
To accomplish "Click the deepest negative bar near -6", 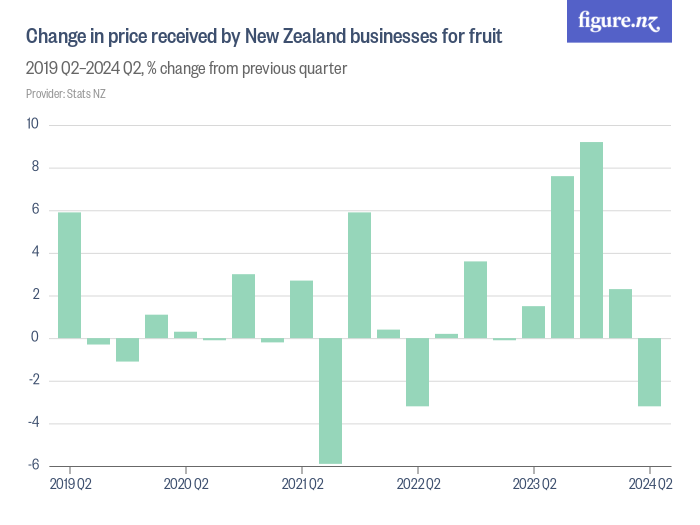I will [330, 400].
